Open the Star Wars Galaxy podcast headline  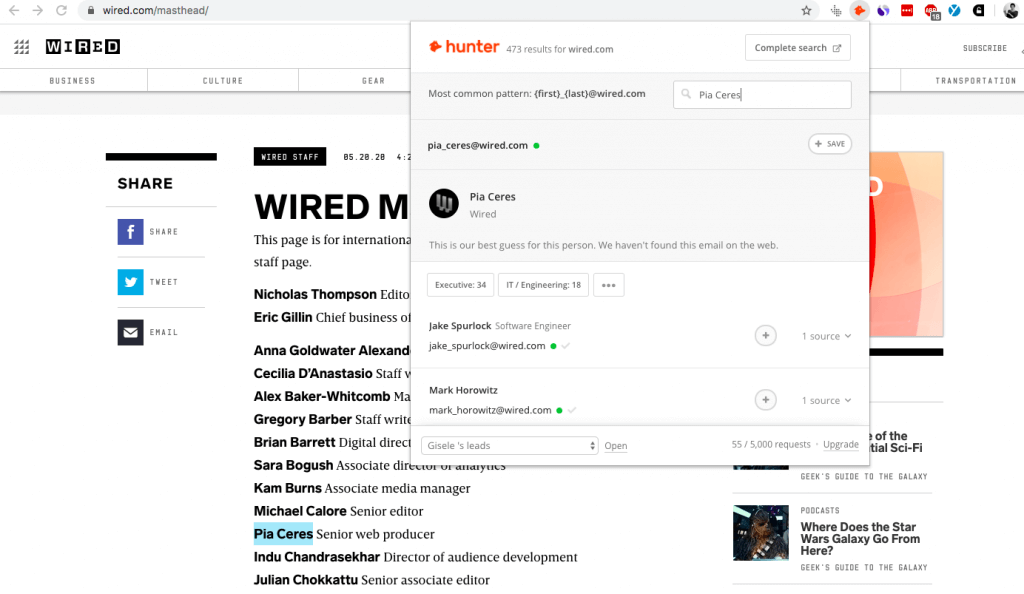tap(860, 539)
